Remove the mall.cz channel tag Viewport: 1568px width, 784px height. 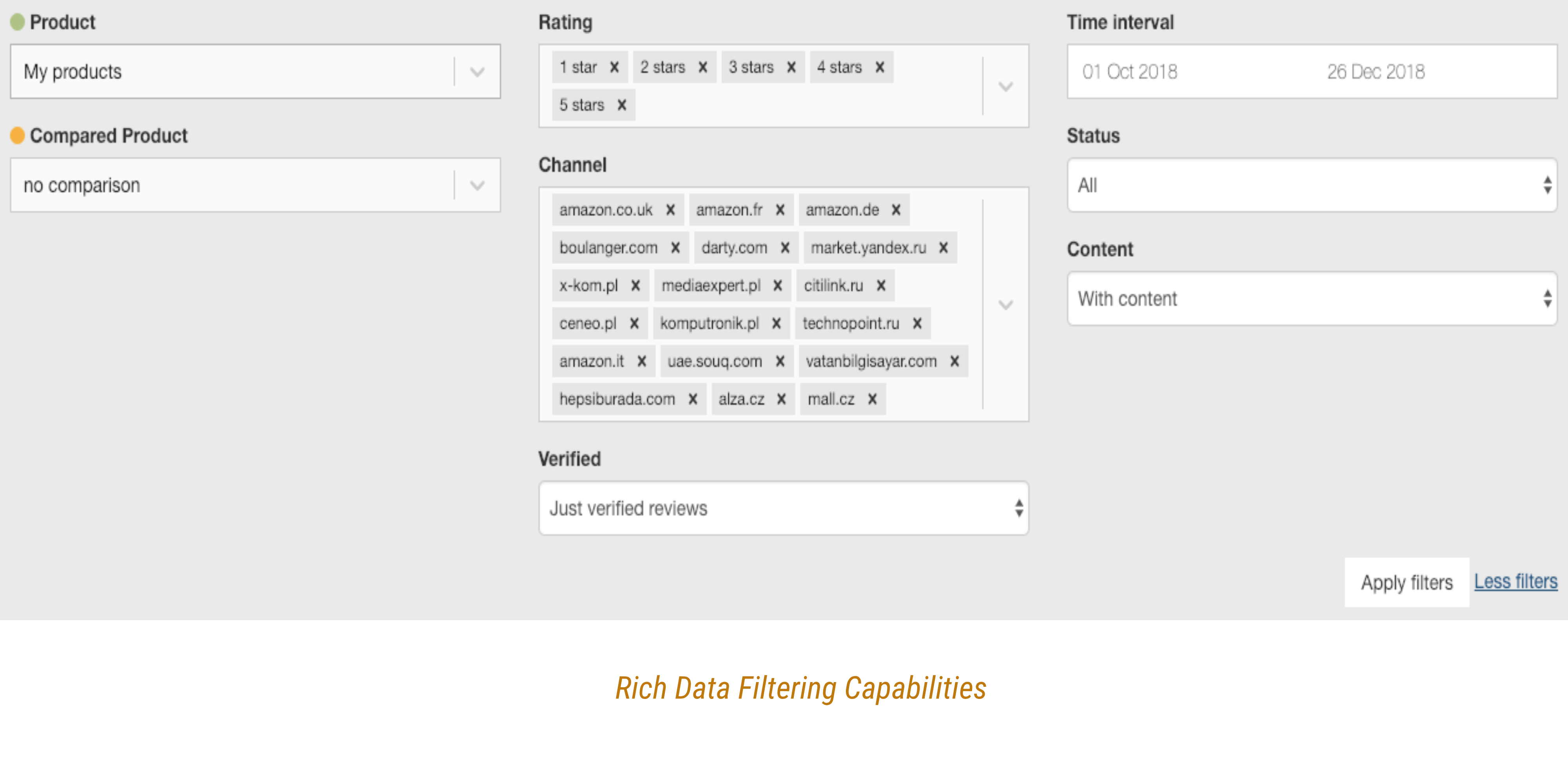tap(872, 399)
